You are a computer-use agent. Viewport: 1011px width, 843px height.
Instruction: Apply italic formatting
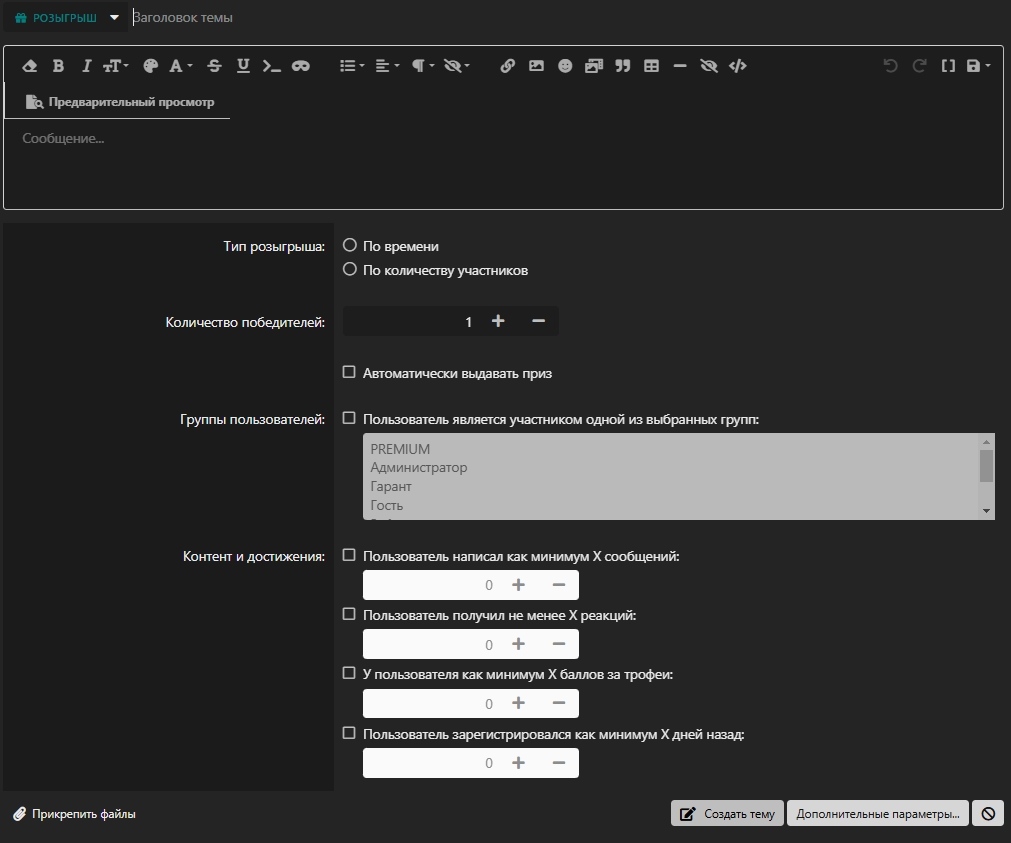[x=86, y=65]
